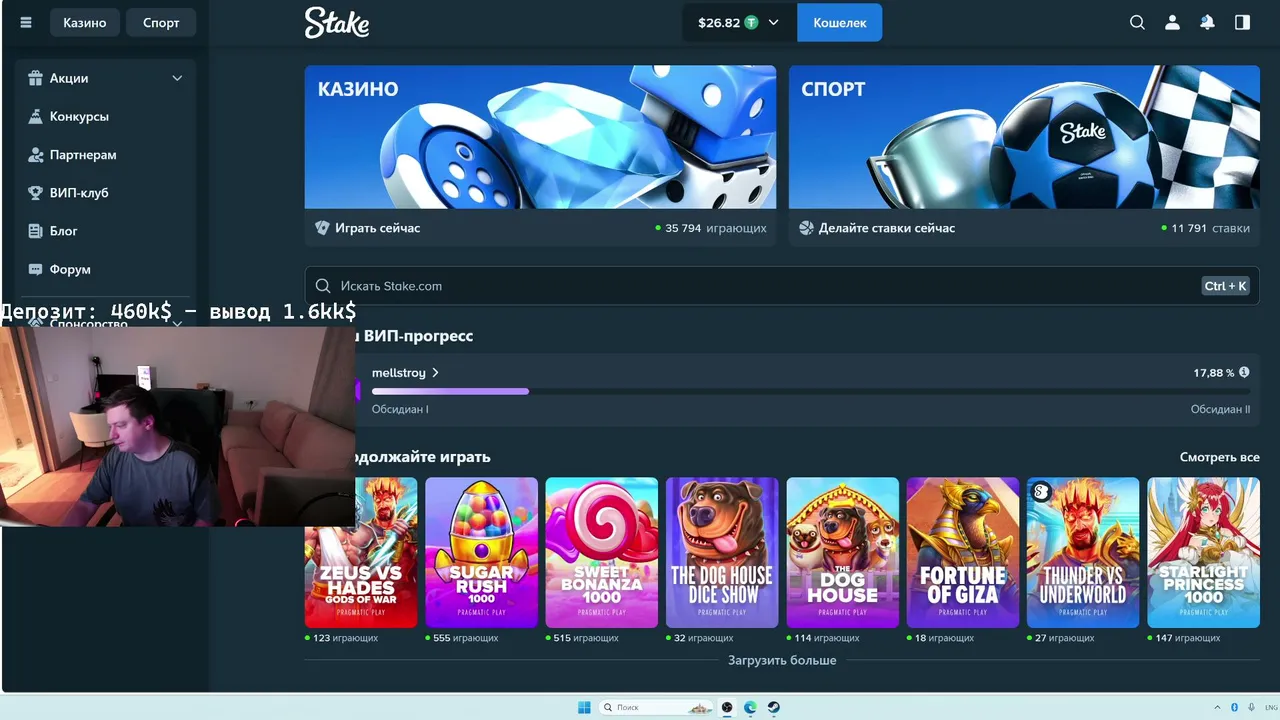Open the Кошелек wallet

click(x=840, y=22)
